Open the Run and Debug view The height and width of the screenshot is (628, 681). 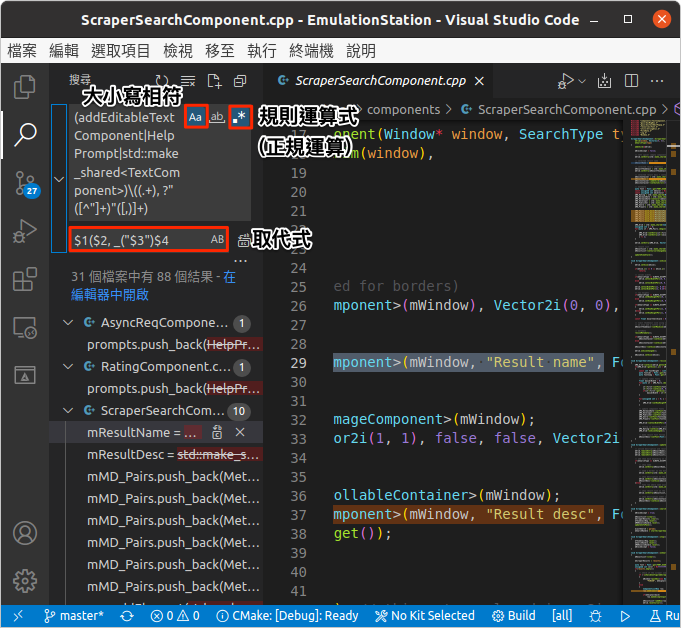25,231
